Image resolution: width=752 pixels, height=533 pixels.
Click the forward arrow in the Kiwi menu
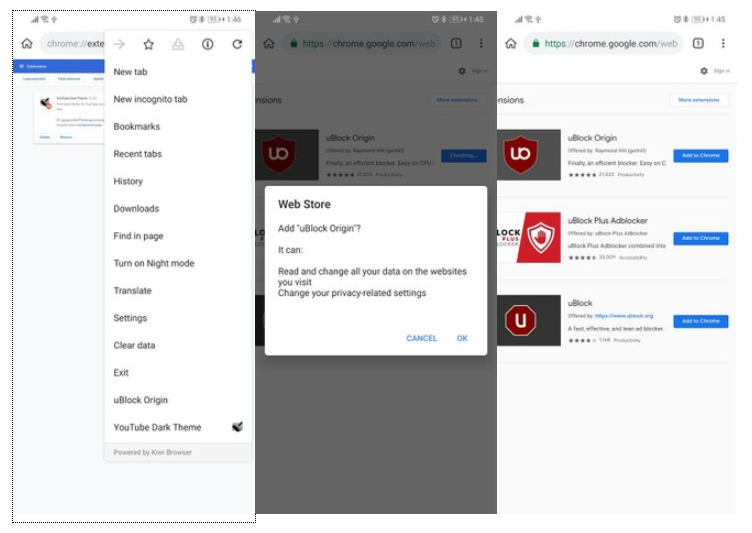tap(119, 44)
